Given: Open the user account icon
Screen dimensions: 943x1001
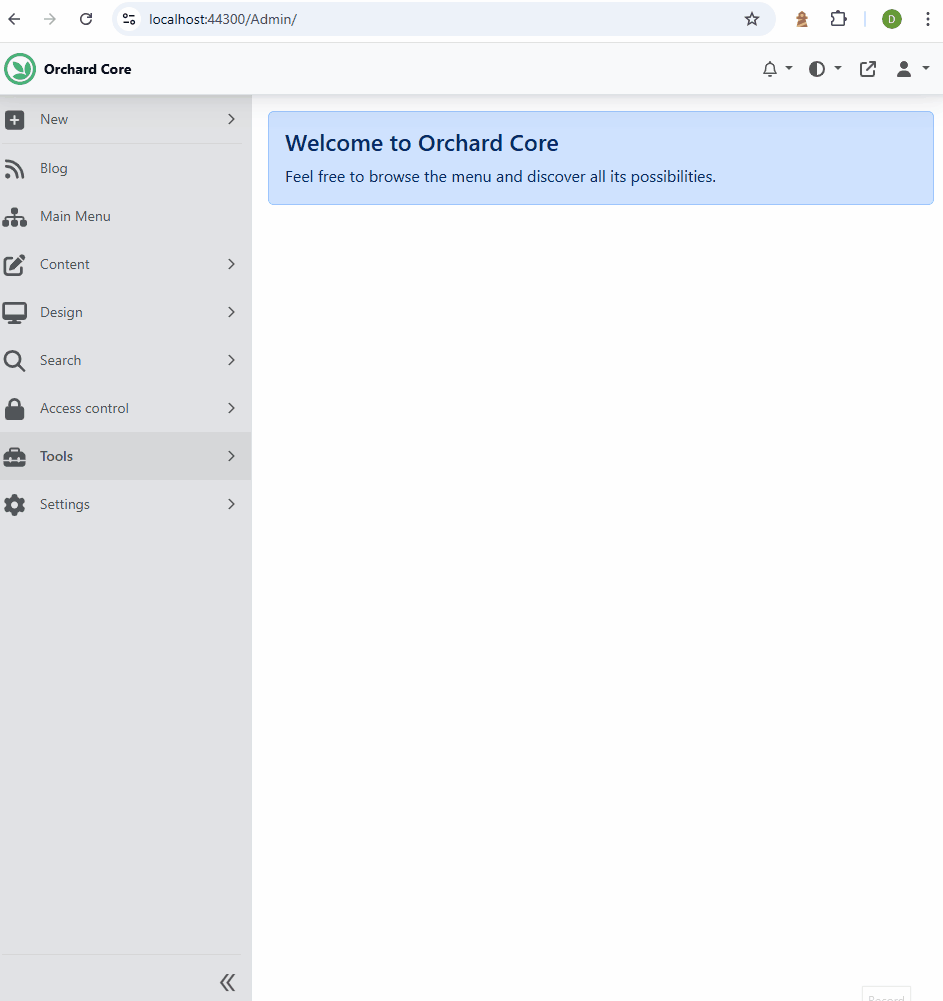Looking at the screenshot, I should tap(903, 69).
